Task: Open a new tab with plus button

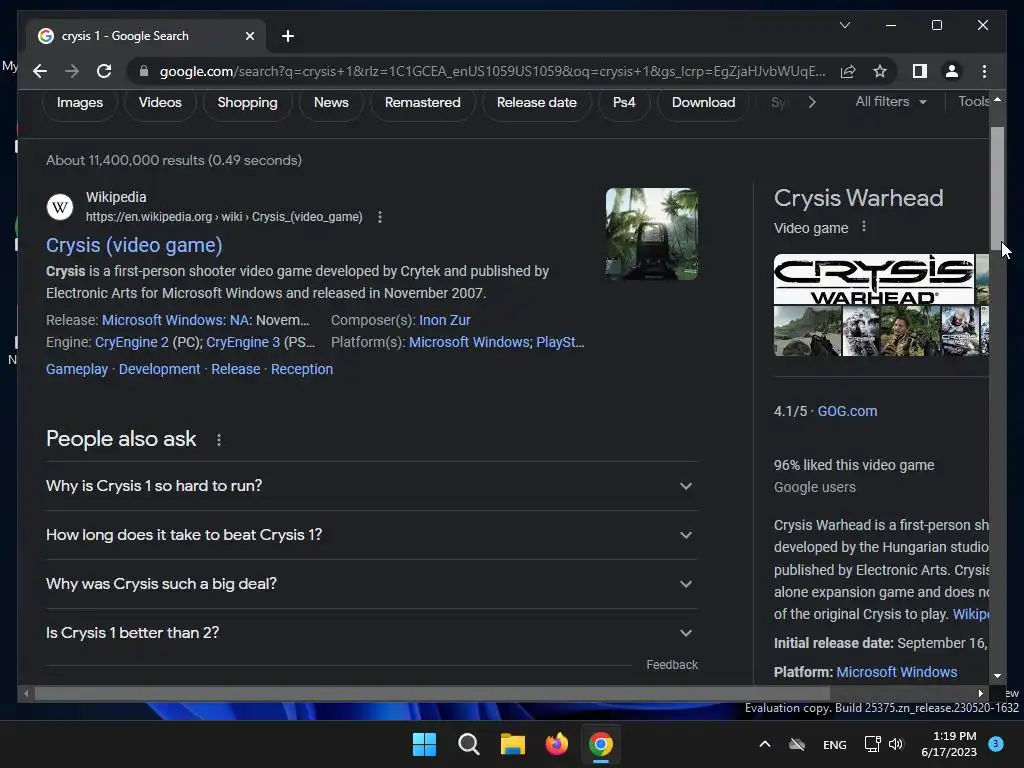Action: pyautogui.click(x=288, y=36)
